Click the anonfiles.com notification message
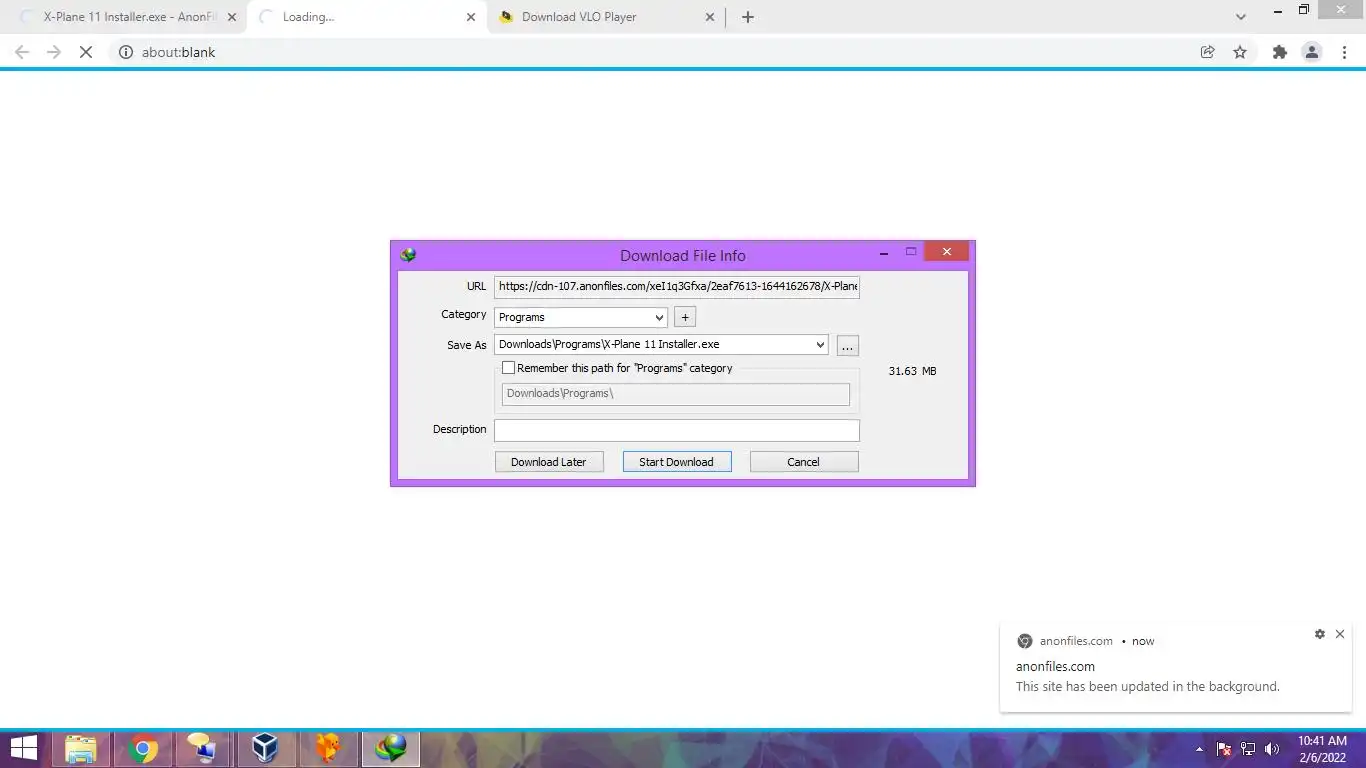 (x=1148, y=687)
